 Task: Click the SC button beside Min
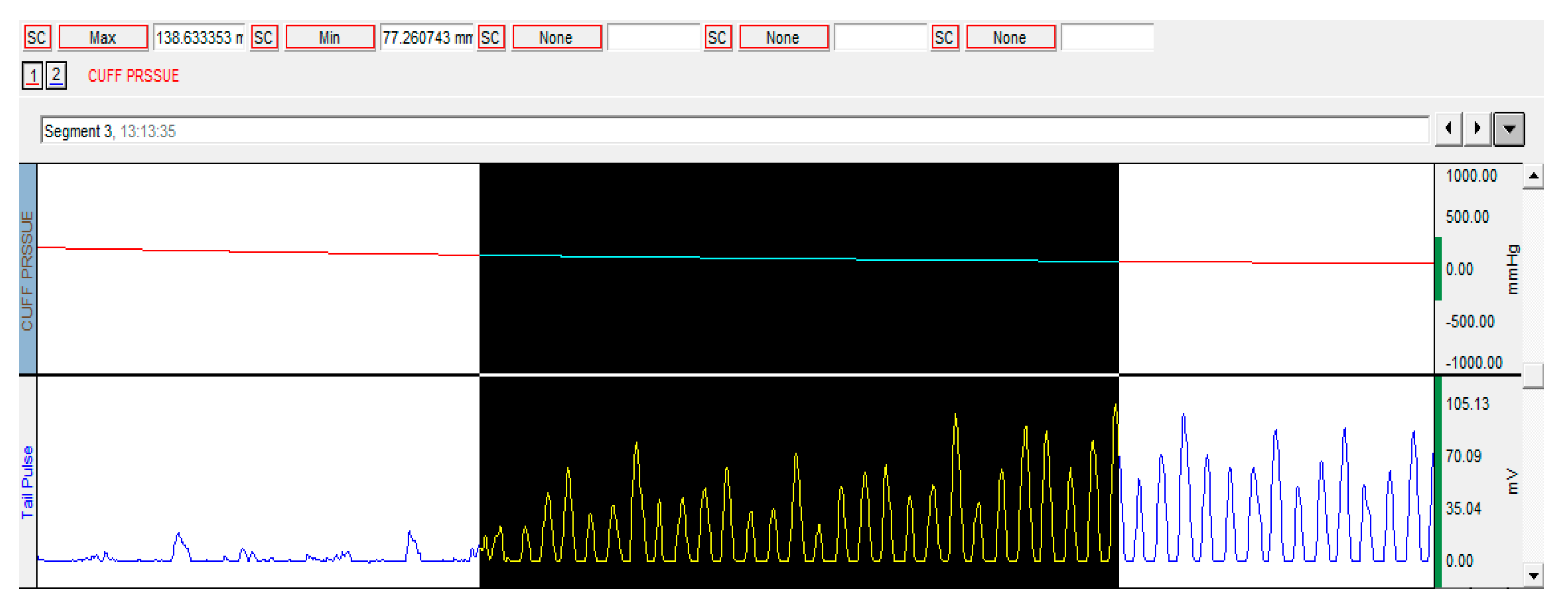[x=264, y=38]
